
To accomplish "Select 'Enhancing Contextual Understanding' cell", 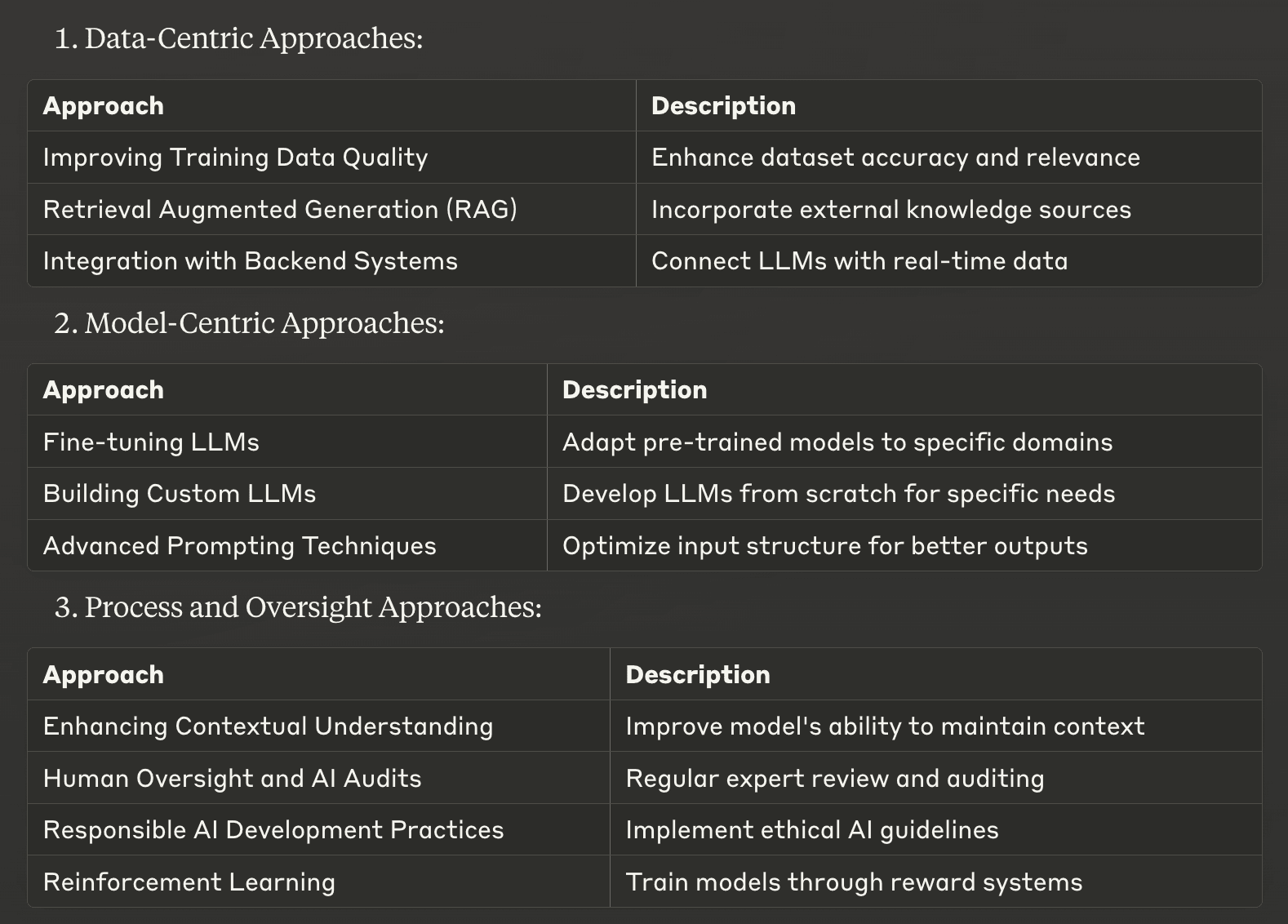I will coord(318,726).
